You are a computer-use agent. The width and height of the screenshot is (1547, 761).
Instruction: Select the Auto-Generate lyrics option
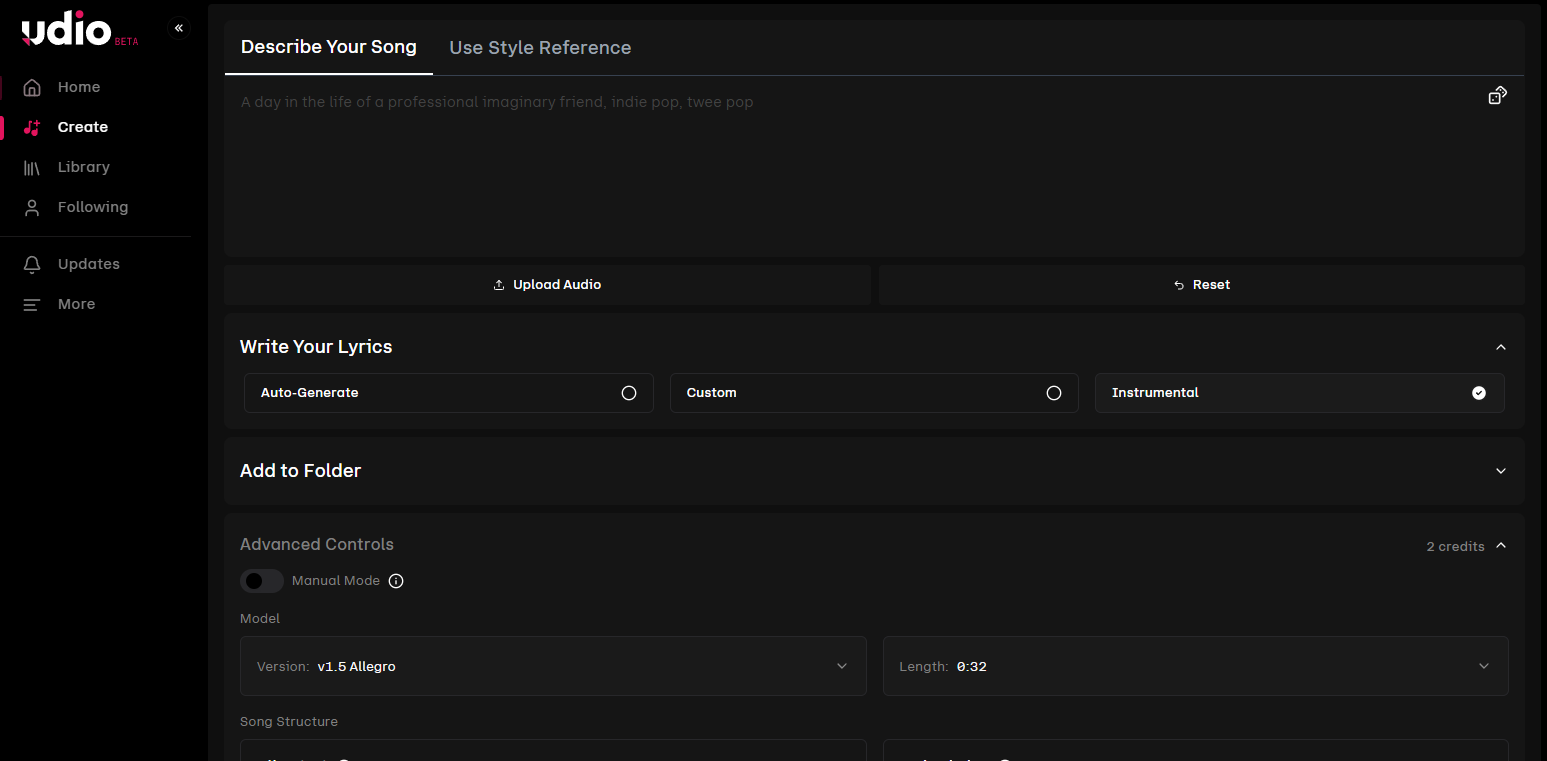click(x=449, y=393)
